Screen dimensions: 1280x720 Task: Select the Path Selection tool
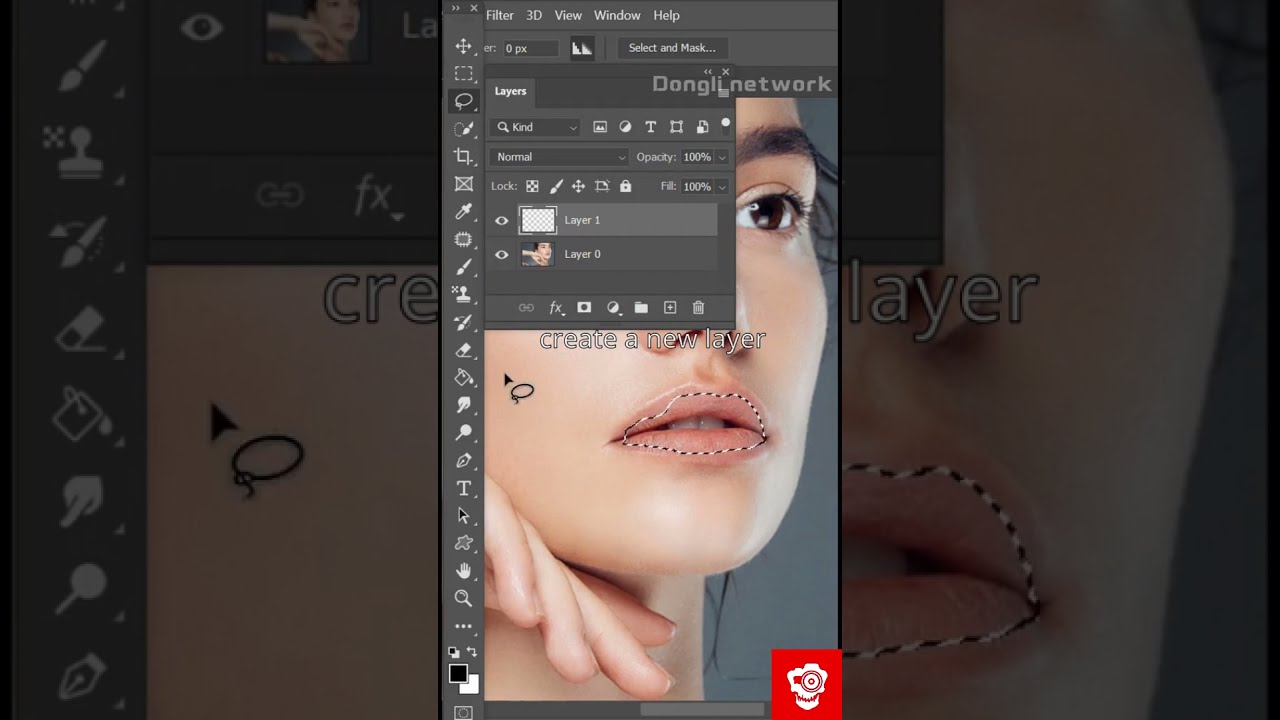pyautogui.click(x=464, y=515)
